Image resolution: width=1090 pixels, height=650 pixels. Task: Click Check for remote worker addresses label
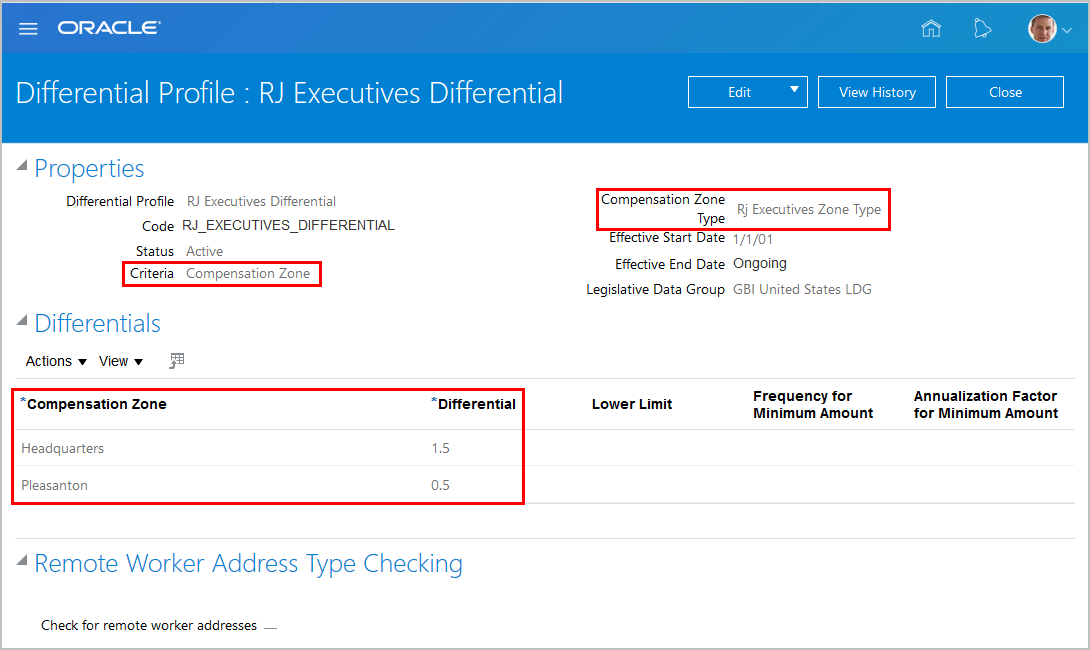tap(149, 625)
